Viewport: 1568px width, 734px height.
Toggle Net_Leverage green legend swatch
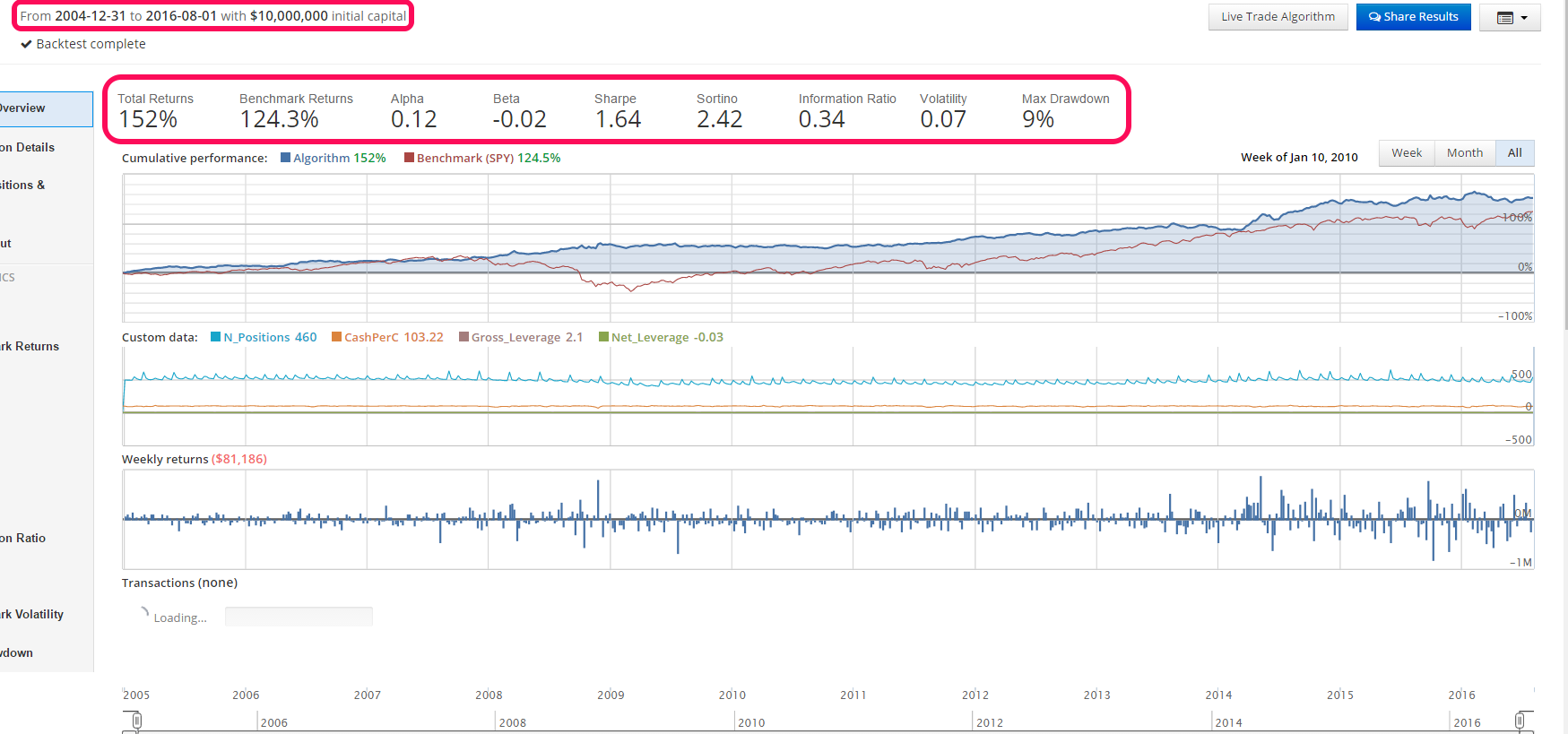coord(604,337)
